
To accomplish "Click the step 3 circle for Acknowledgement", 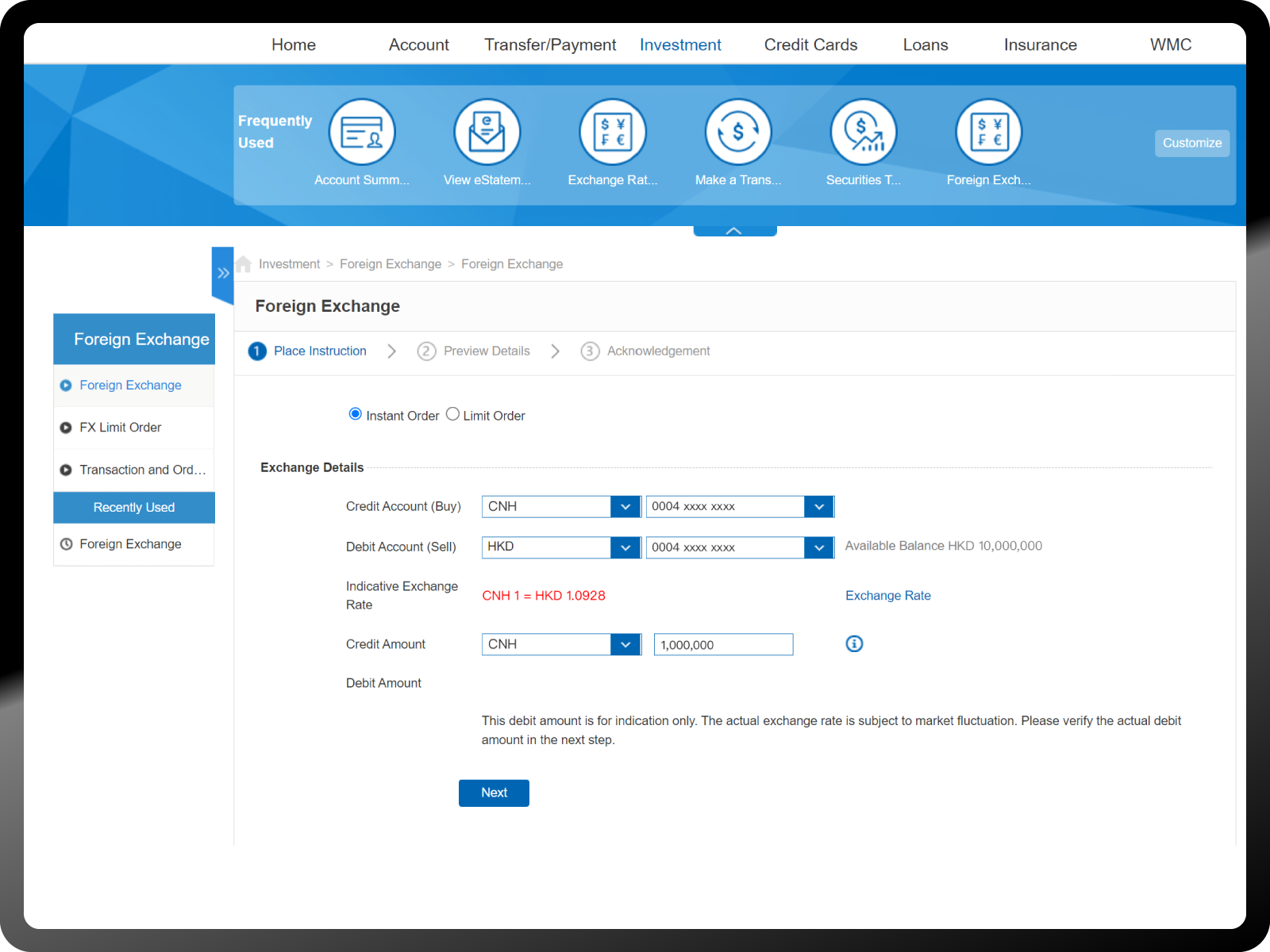I will pyautogui.click(x=590, y=351).
